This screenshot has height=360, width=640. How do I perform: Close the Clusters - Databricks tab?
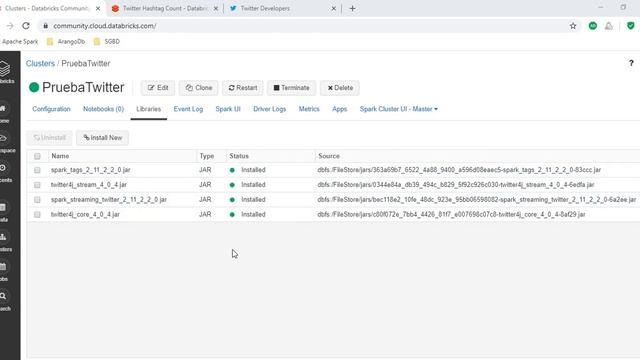coord(98,8)
